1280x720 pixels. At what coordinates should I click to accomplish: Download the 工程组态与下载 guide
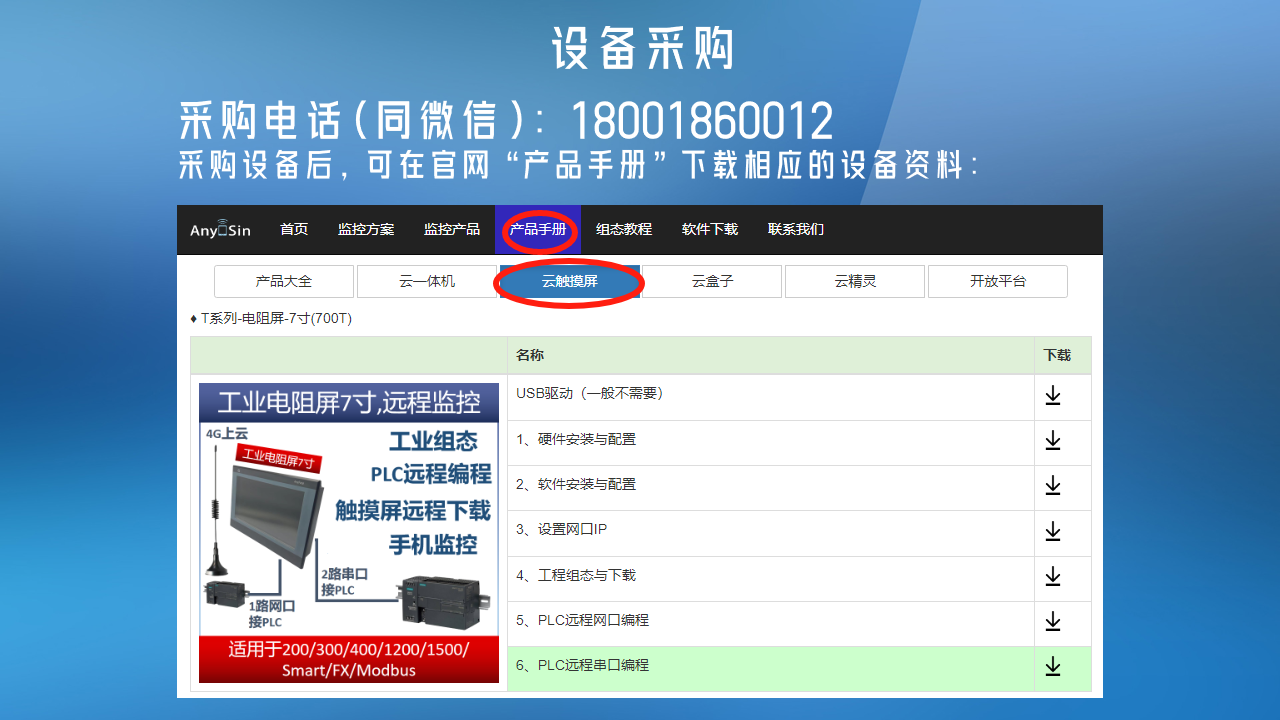point(1052,577)
